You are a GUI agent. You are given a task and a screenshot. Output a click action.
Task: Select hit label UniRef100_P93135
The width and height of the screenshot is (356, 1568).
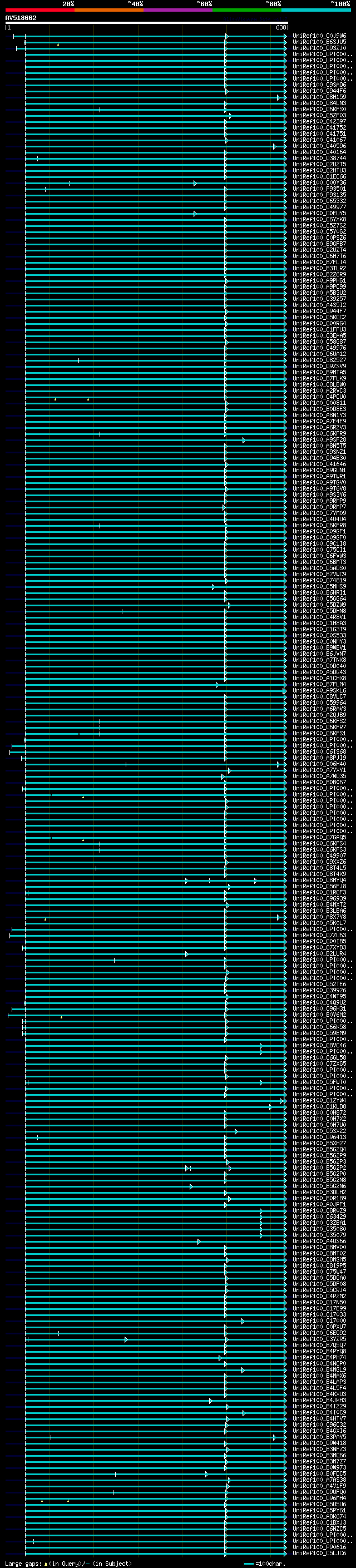(x=319, y=195)
